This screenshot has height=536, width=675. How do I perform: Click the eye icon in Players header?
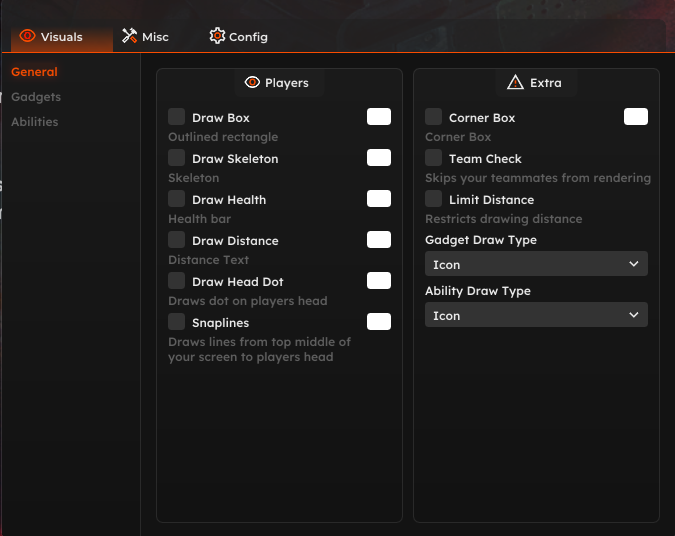click(x=252, y=83)
